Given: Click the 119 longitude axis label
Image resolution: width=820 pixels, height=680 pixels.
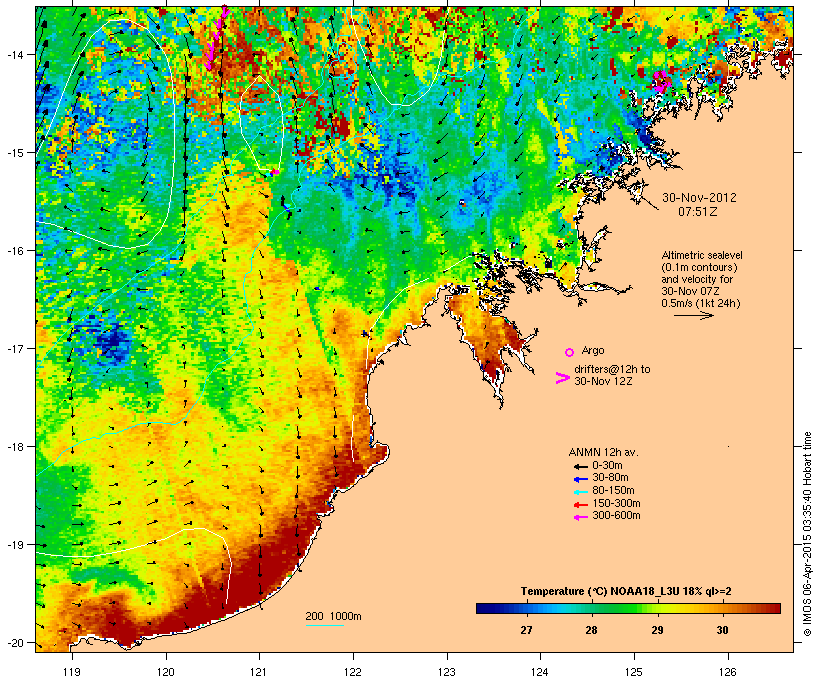Looking at the screenshot, I should click(72, 672).
